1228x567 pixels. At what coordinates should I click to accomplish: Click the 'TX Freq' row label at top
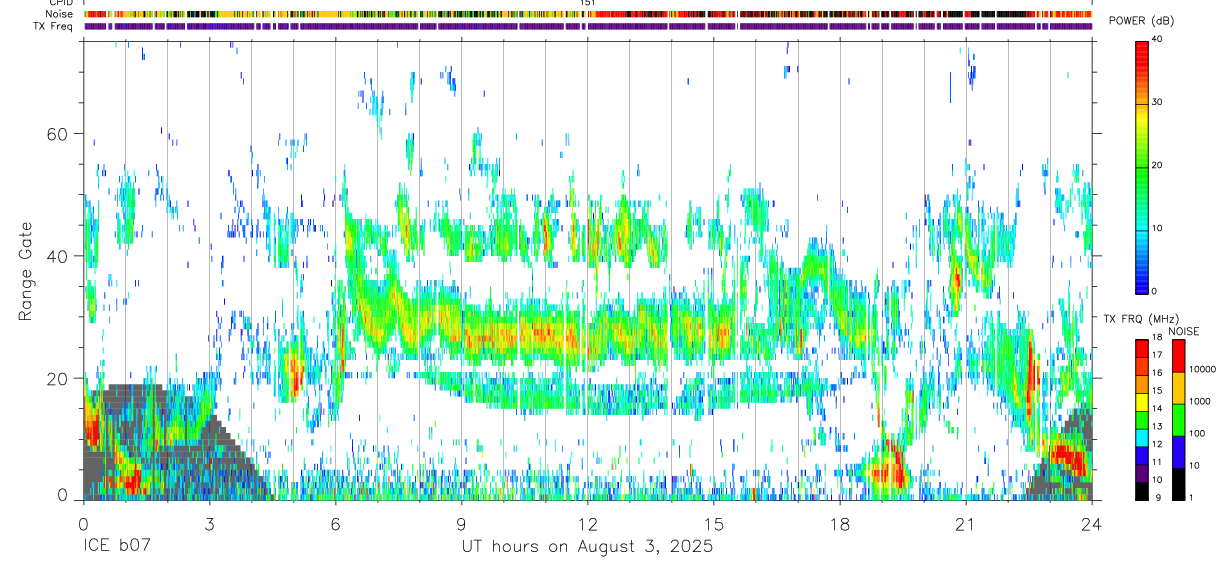pyautogui.click(x=55, y=26)
